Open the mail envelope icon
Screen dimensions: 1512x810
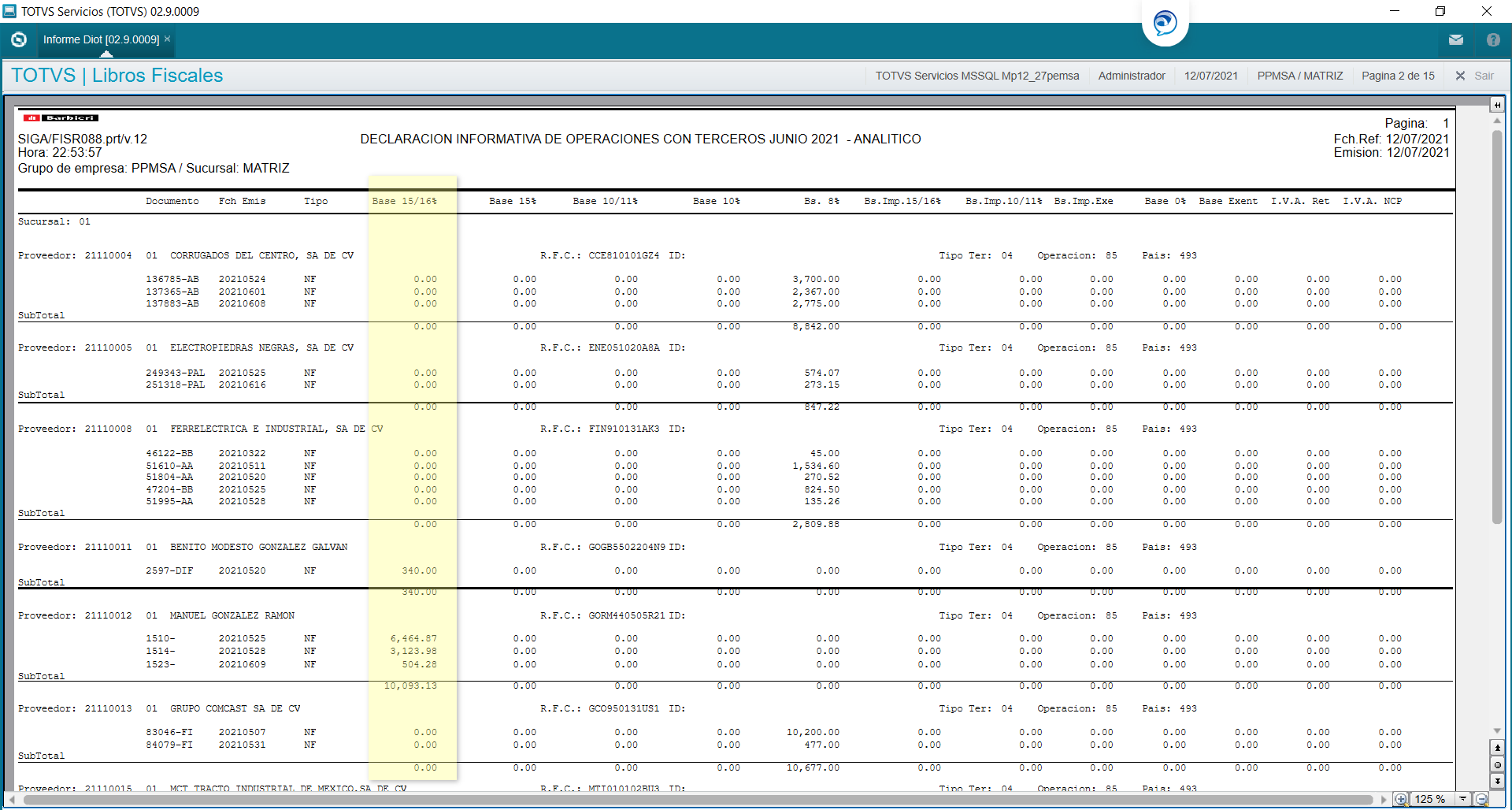click(1455, 39)
